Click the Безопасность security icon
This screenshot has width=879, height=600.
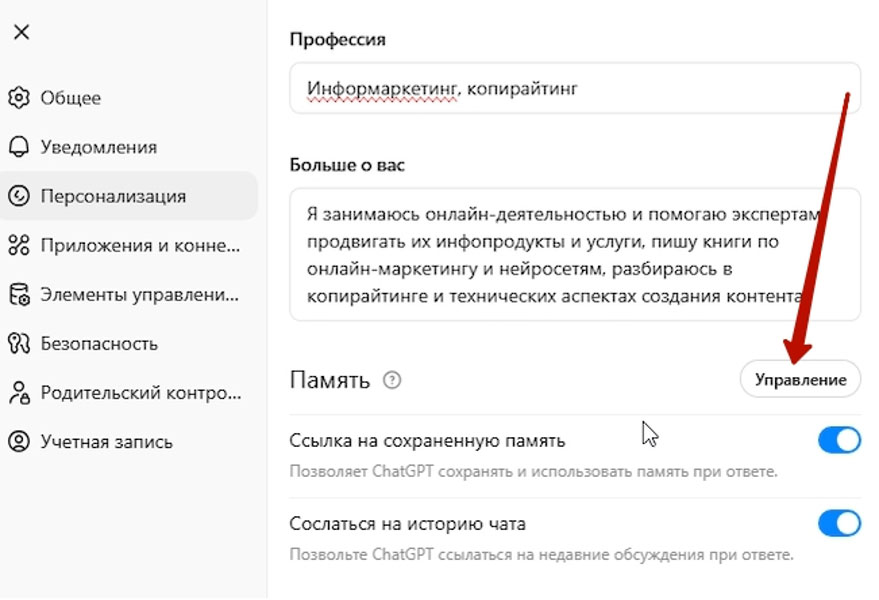(19, 343)
